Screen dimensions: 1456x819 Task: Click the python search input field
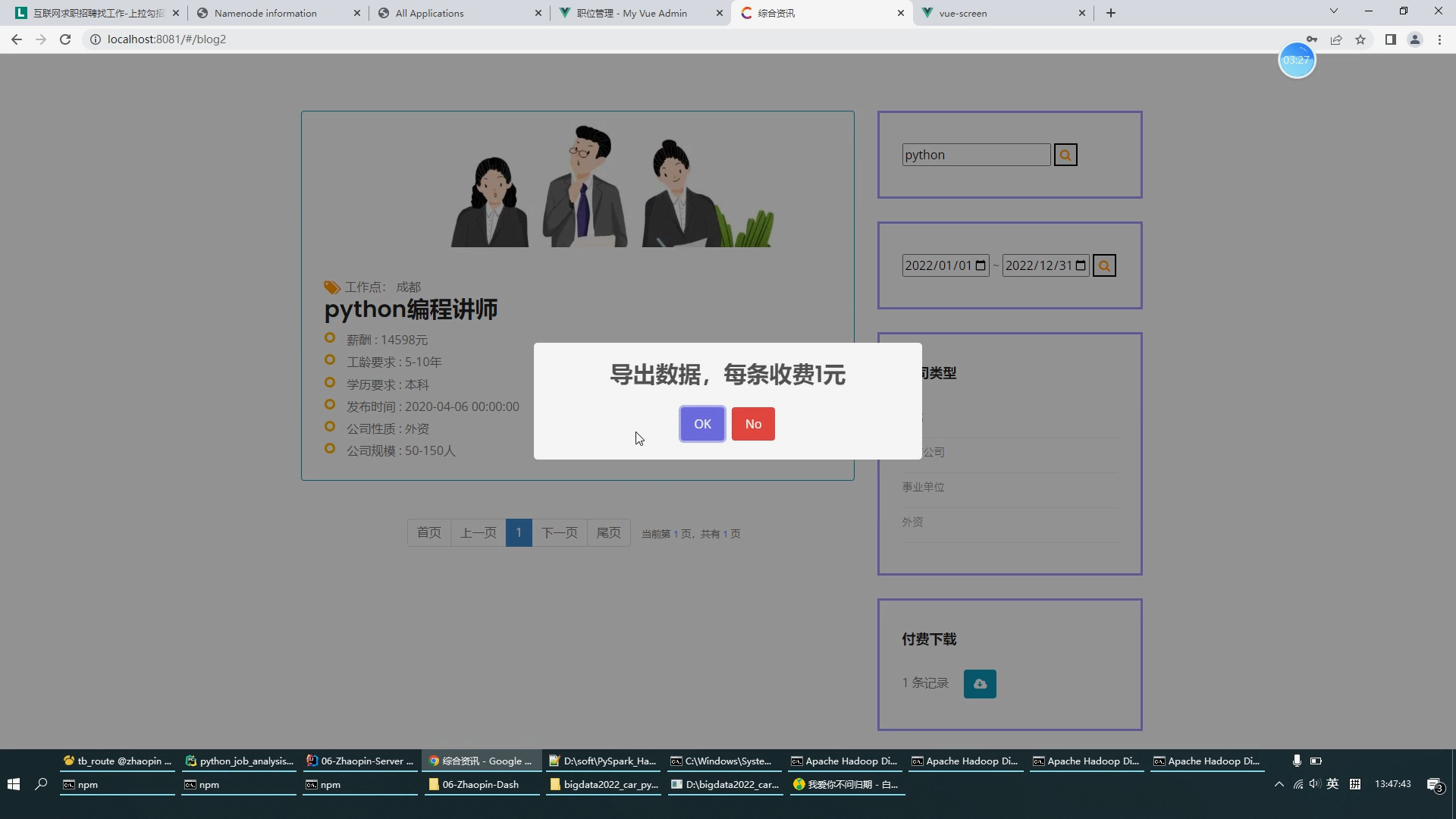(x=975, y=154)
